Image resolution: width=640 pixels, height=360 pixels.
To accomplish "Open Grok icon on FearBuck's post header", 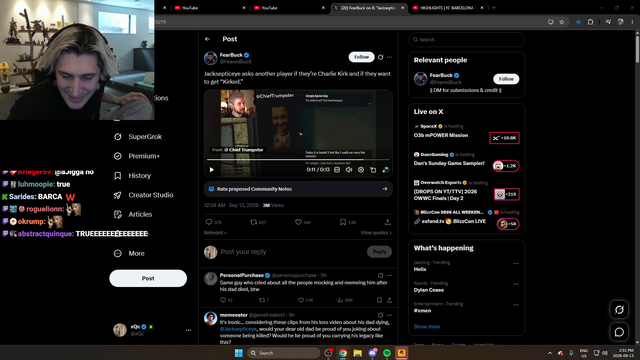I will [x=380, y=57].
